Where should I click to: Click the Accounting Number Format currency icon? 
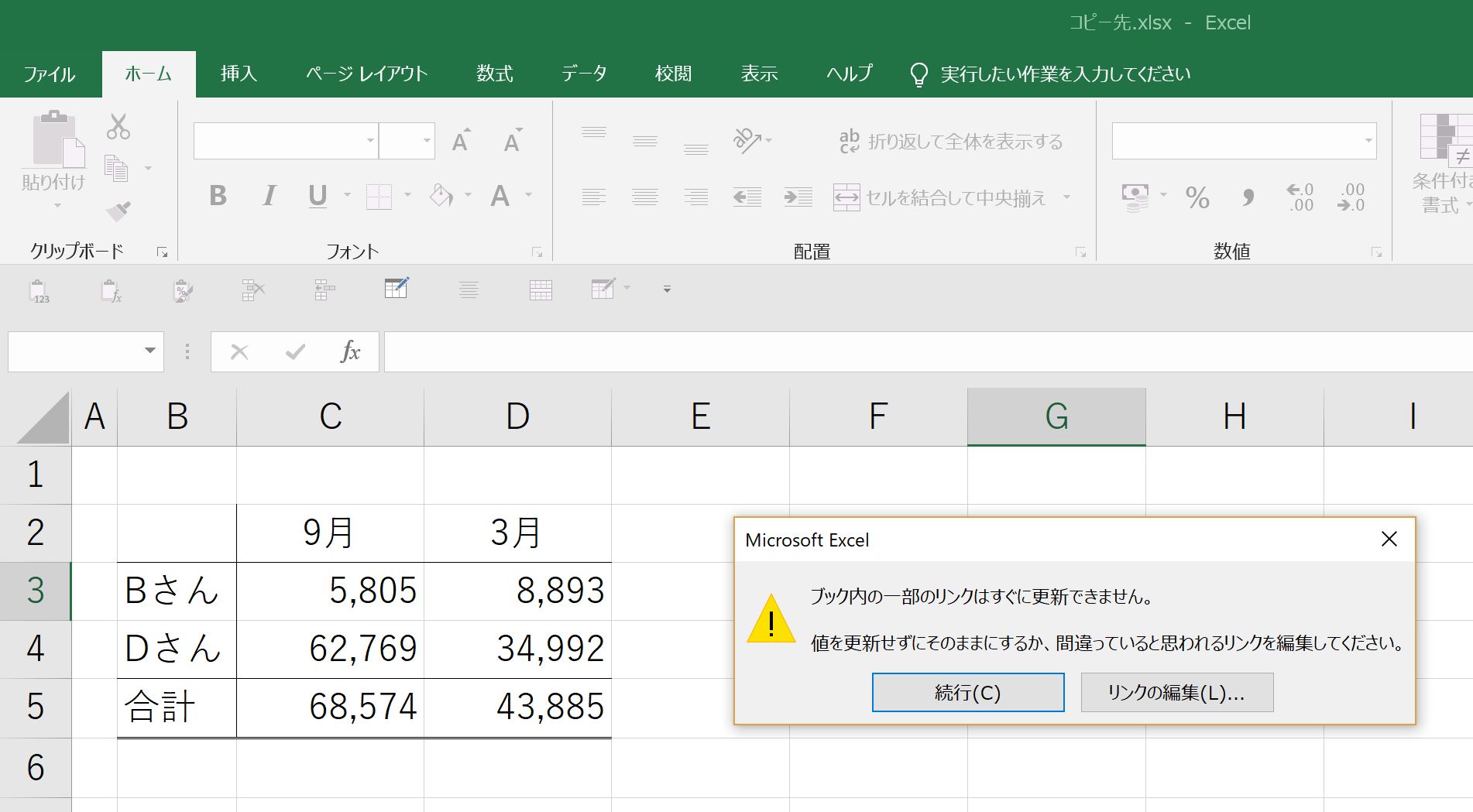[x=1136, y=197]
